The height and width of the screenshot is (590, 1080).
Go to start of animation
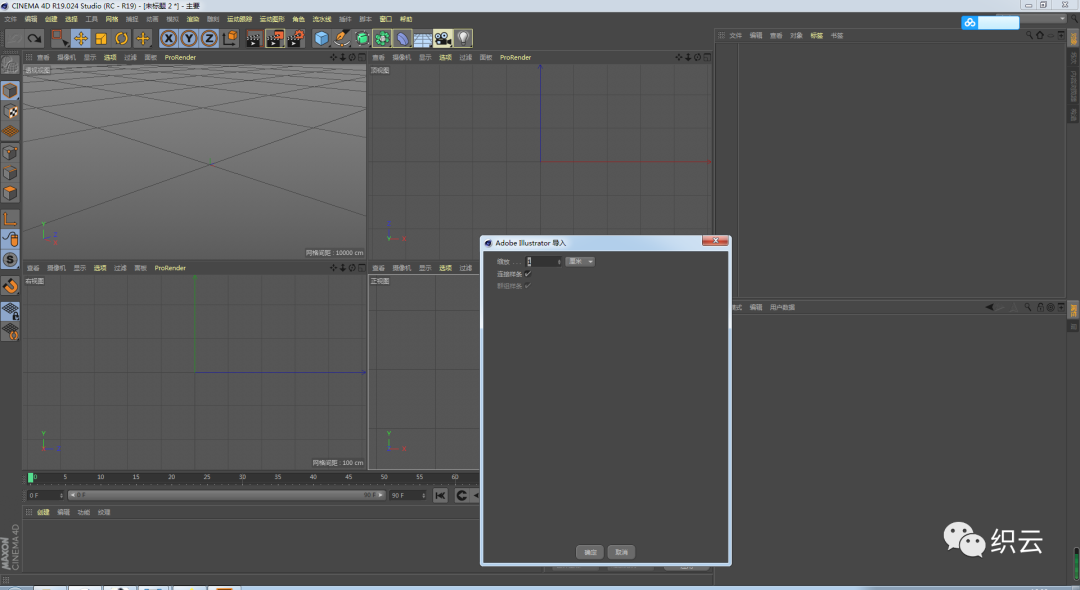pyautogui.click(x=440, y=495)
